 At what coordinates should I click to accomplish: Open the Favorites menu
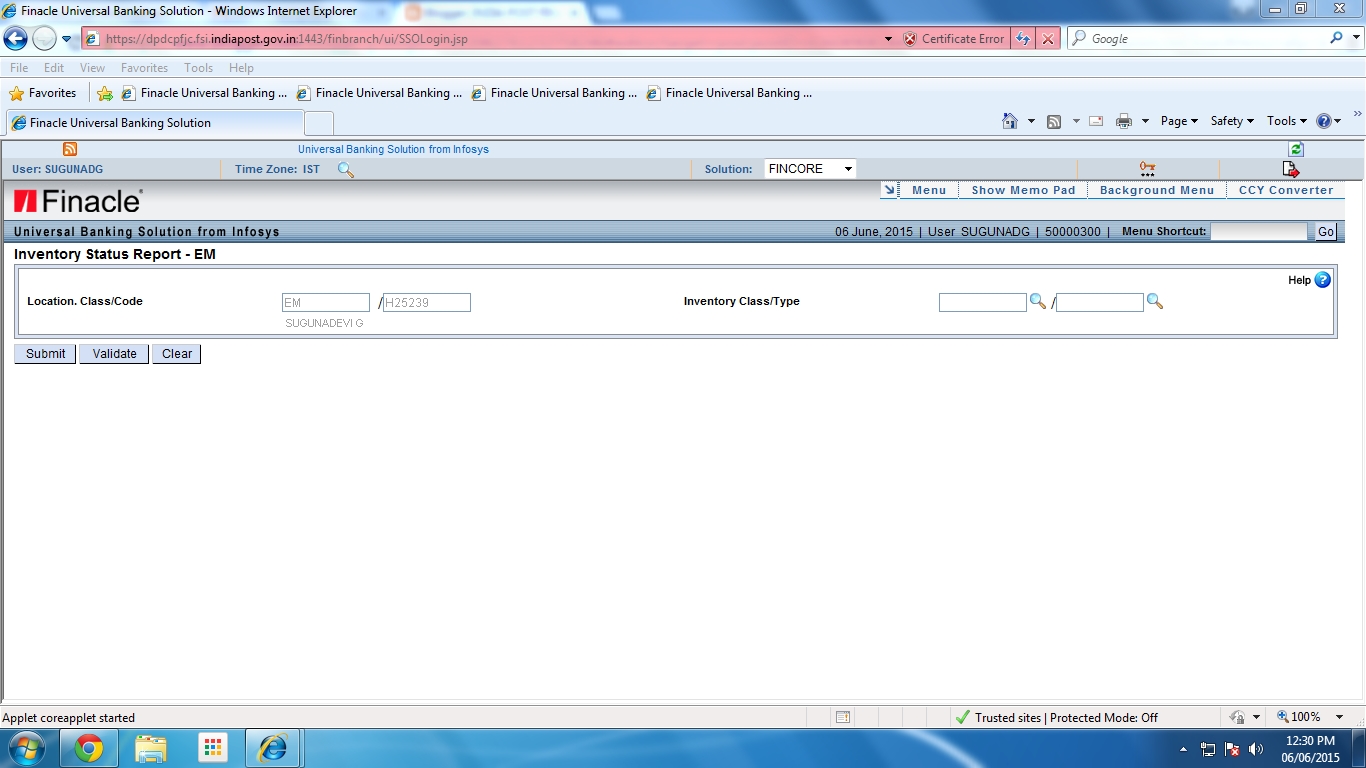coord(144,67)
